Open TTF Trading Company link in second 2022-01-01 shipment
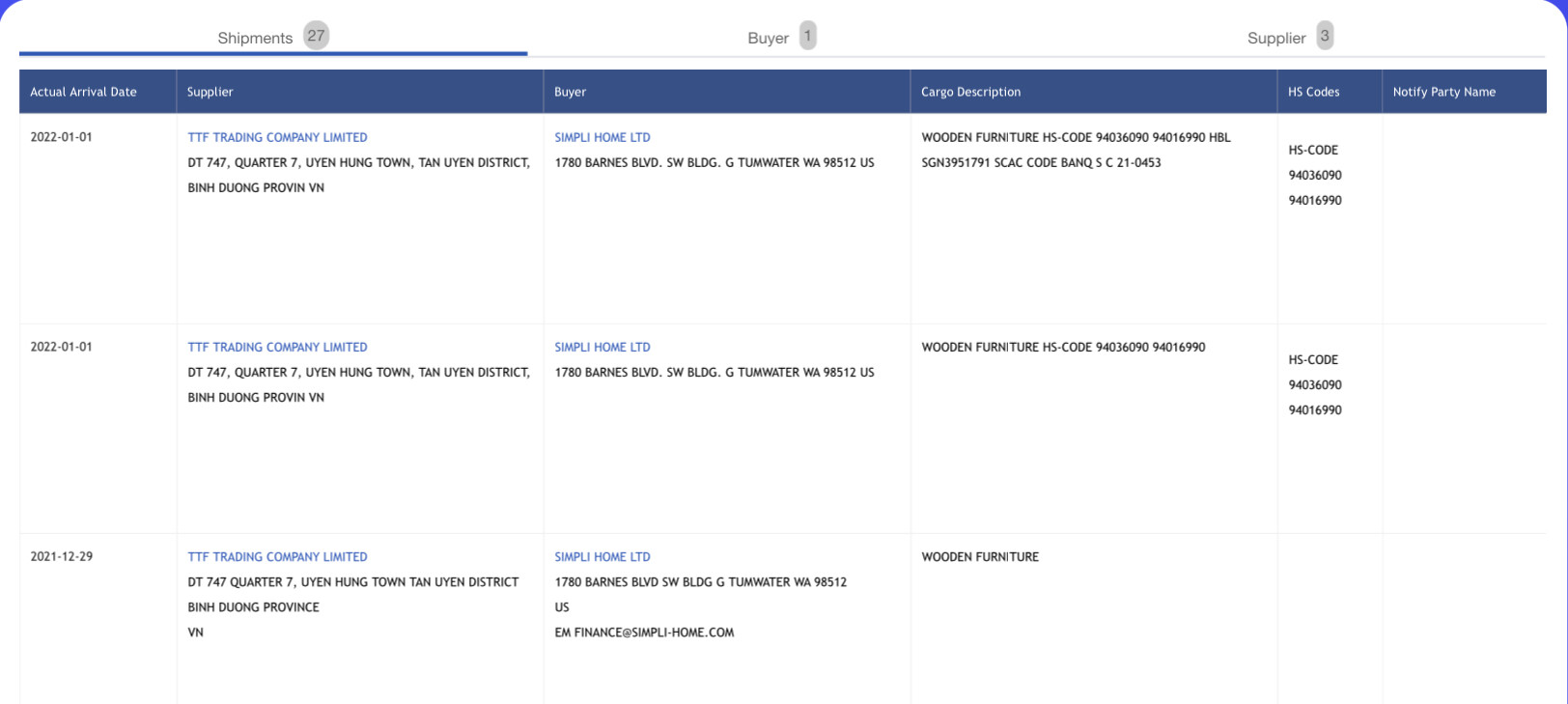Viewport: 1568px width, 704px height. pos(277,348)
